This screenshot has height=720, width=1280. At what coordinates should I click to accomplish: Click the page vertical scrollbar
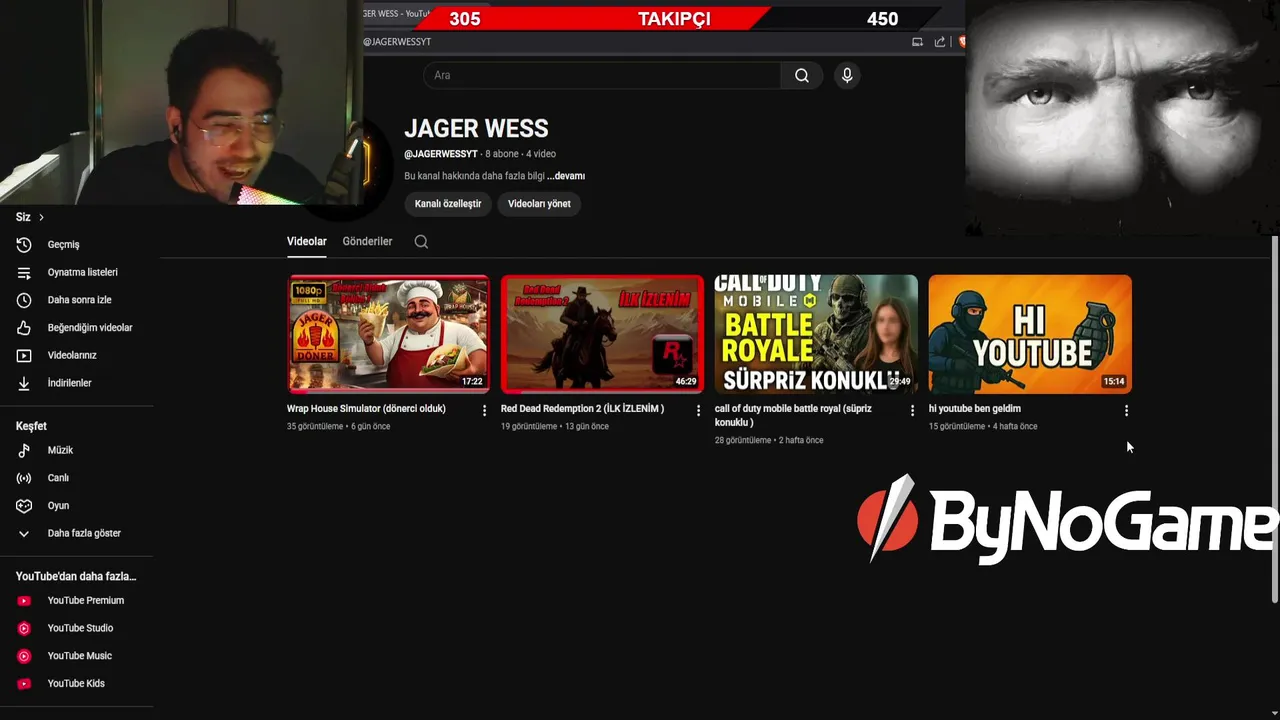point(1274,419)
